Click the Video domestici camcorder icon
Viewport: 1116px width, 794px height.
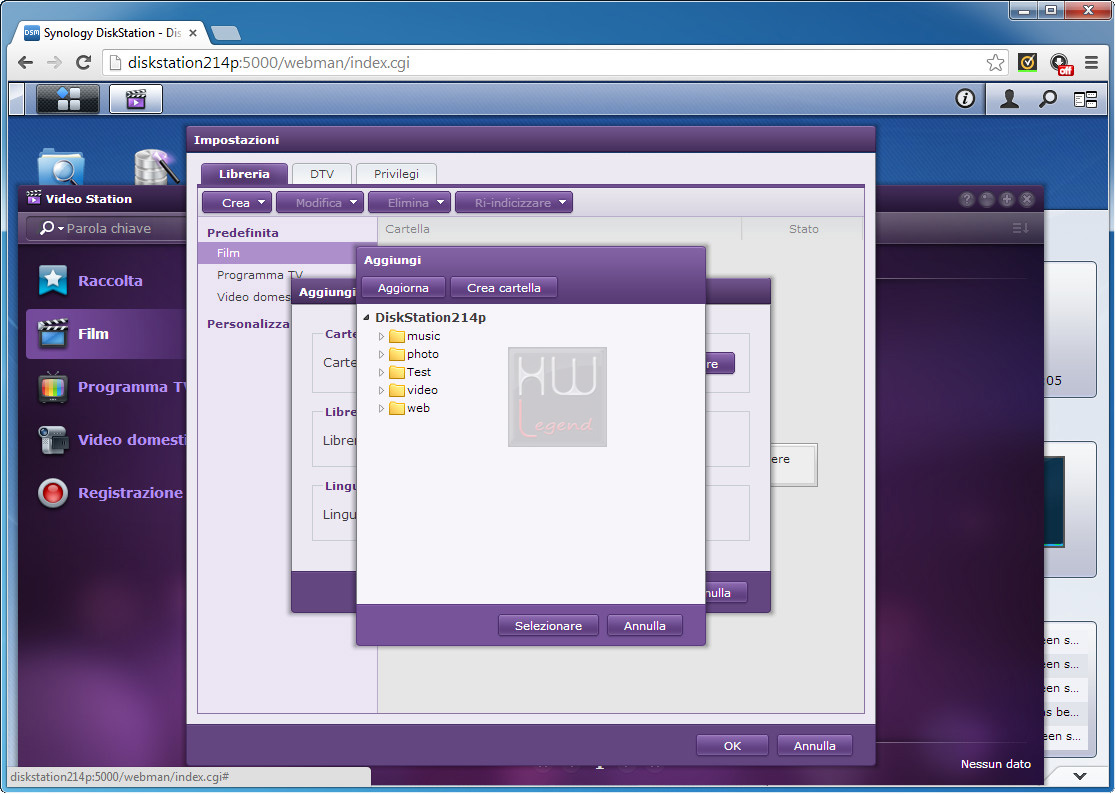coord(53,440)
